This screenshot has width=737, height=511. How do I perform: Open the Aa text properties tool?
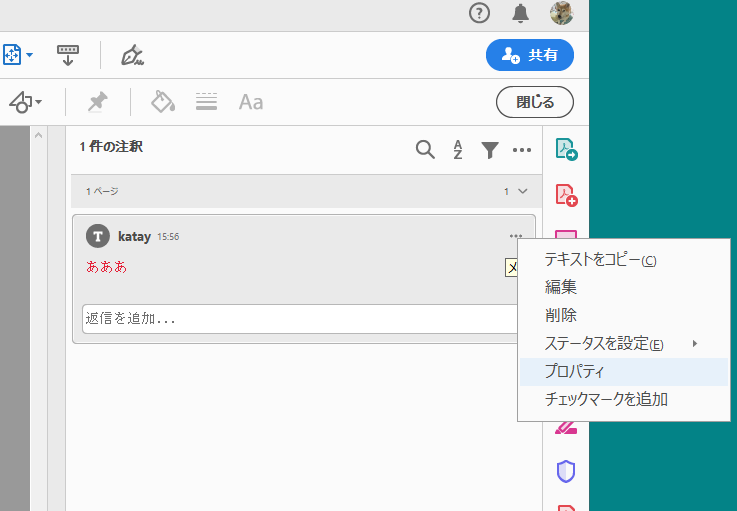pos(251,102)
